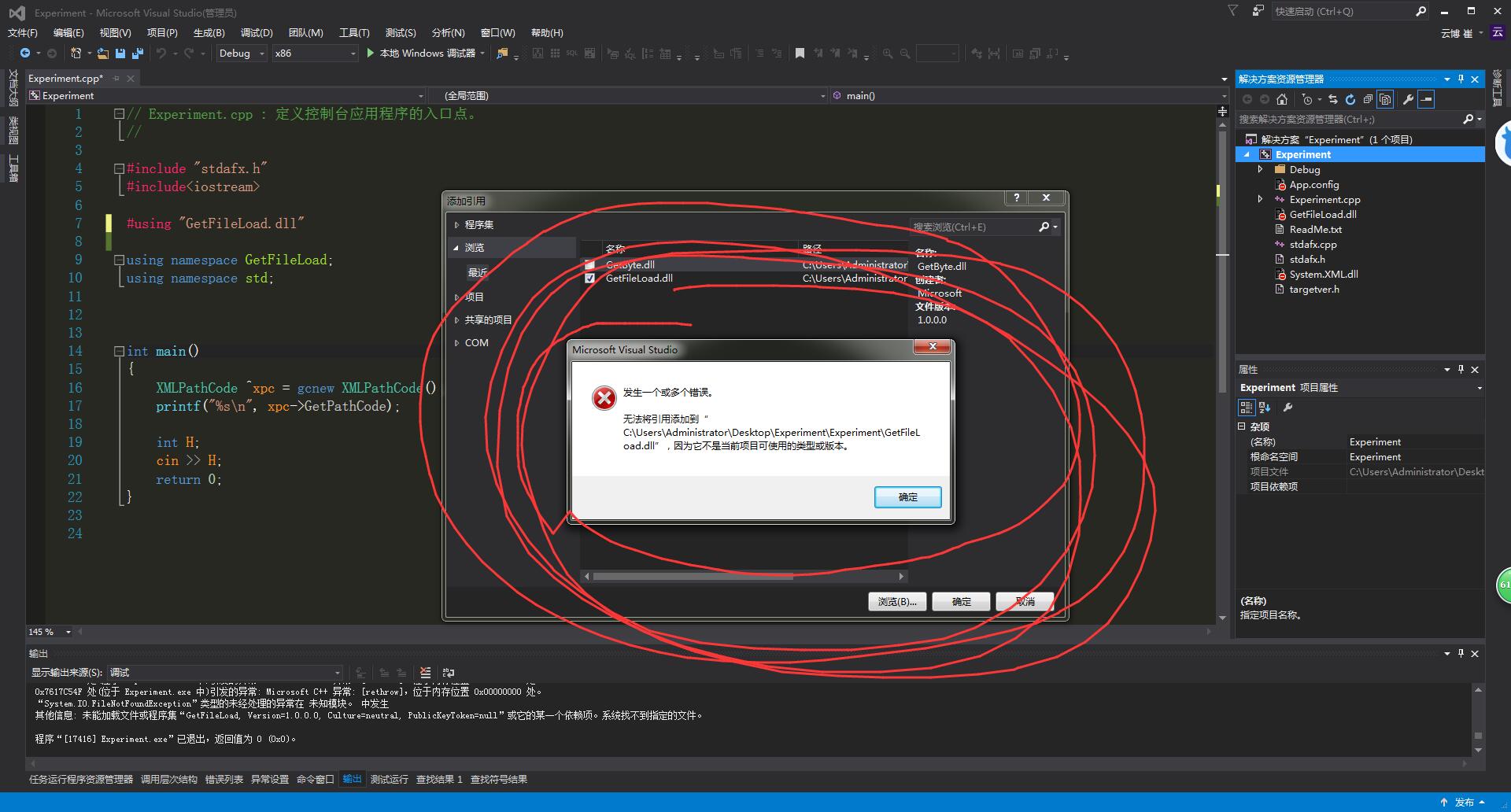Viewport: 1511px width, 812px height.
Task: Expand the COM category in Add Reference
Action: click(x=456, y=343)
